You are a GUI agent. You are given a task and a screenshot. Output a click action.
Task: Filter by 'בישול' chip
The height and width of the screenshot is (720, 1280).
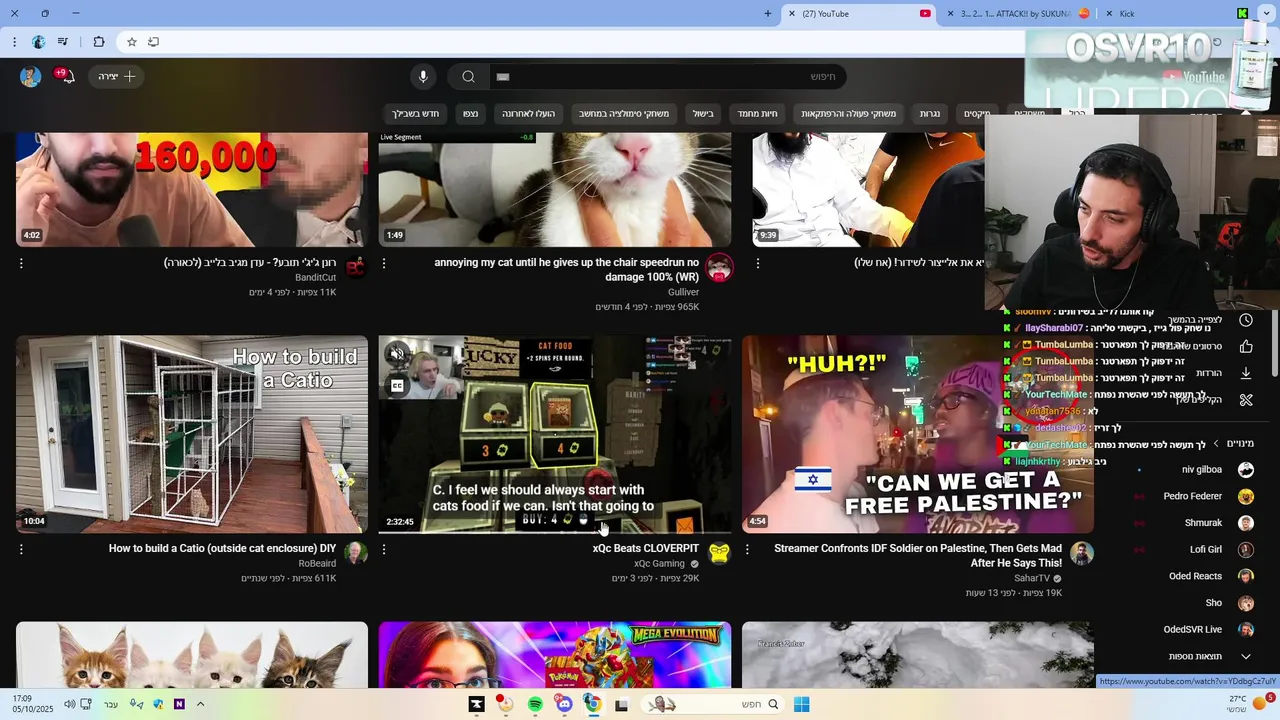[x=703, y=114]
